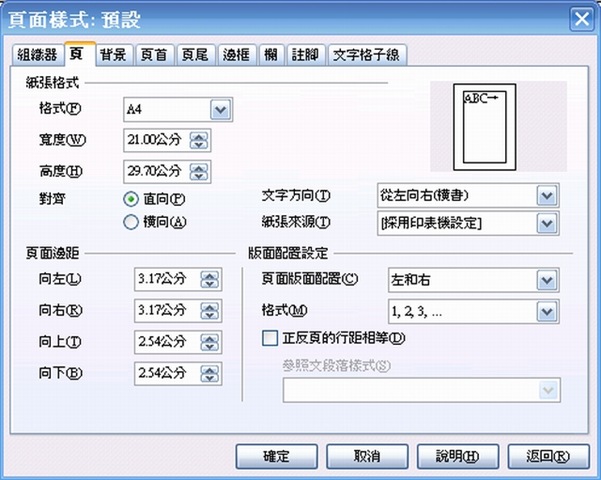
Task: Decrease the 向上 margin value
Action: pyautogui.click(x=210, y=347)
